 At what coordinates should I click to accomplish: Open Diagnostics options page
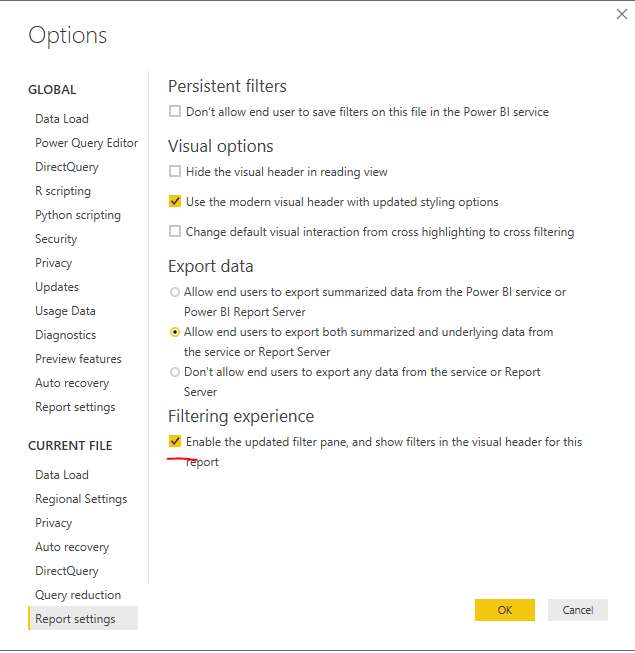tap(65, 335)
